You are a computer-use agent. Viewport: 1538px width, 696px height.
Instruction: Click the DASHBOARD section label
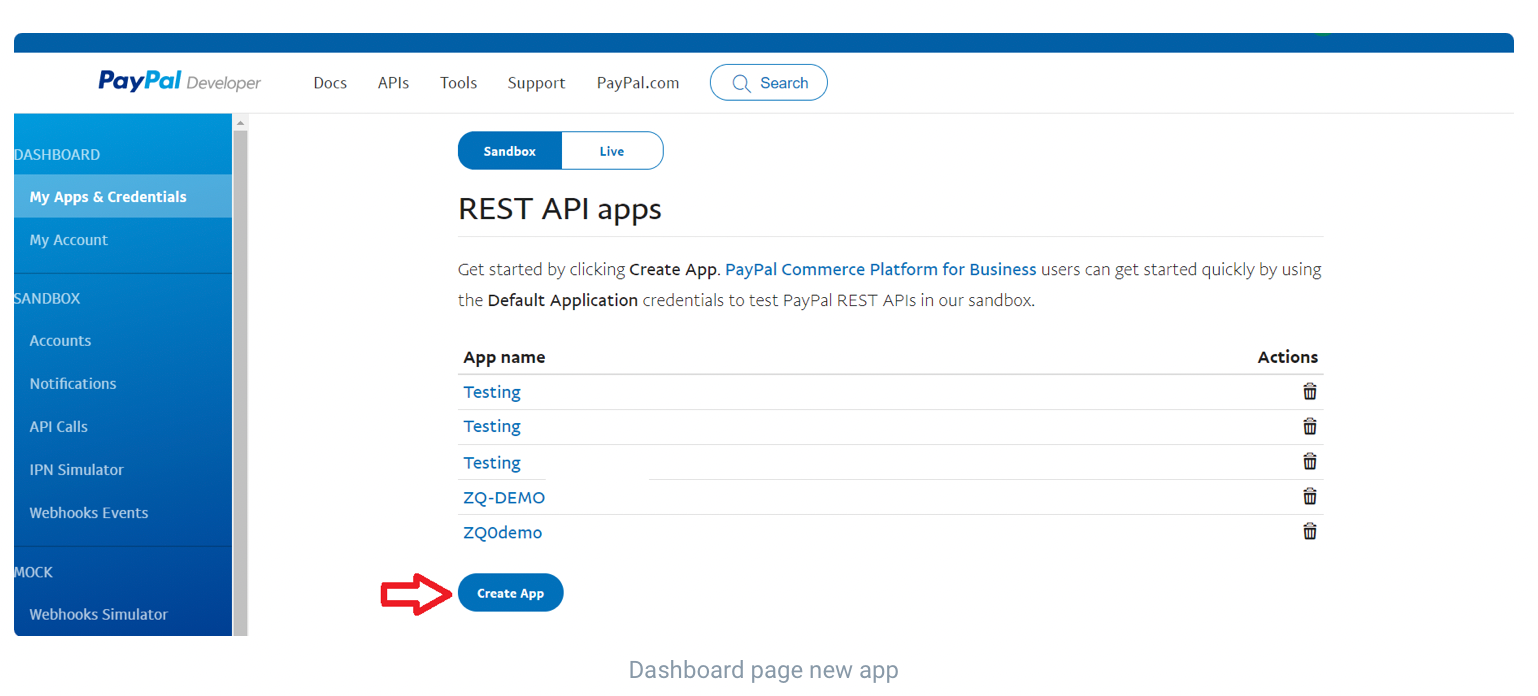[57, 155]
